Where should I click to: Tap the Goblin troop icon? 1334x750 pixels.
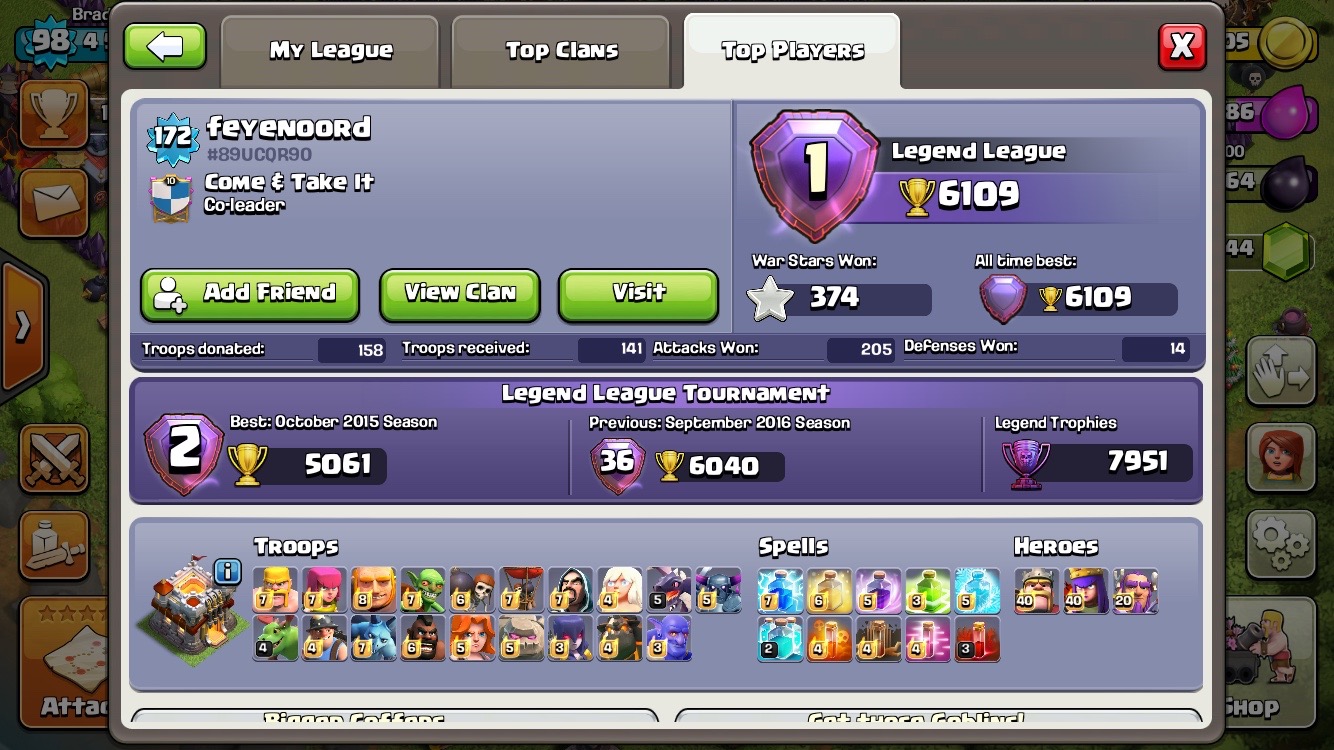[x=423, y=590]
